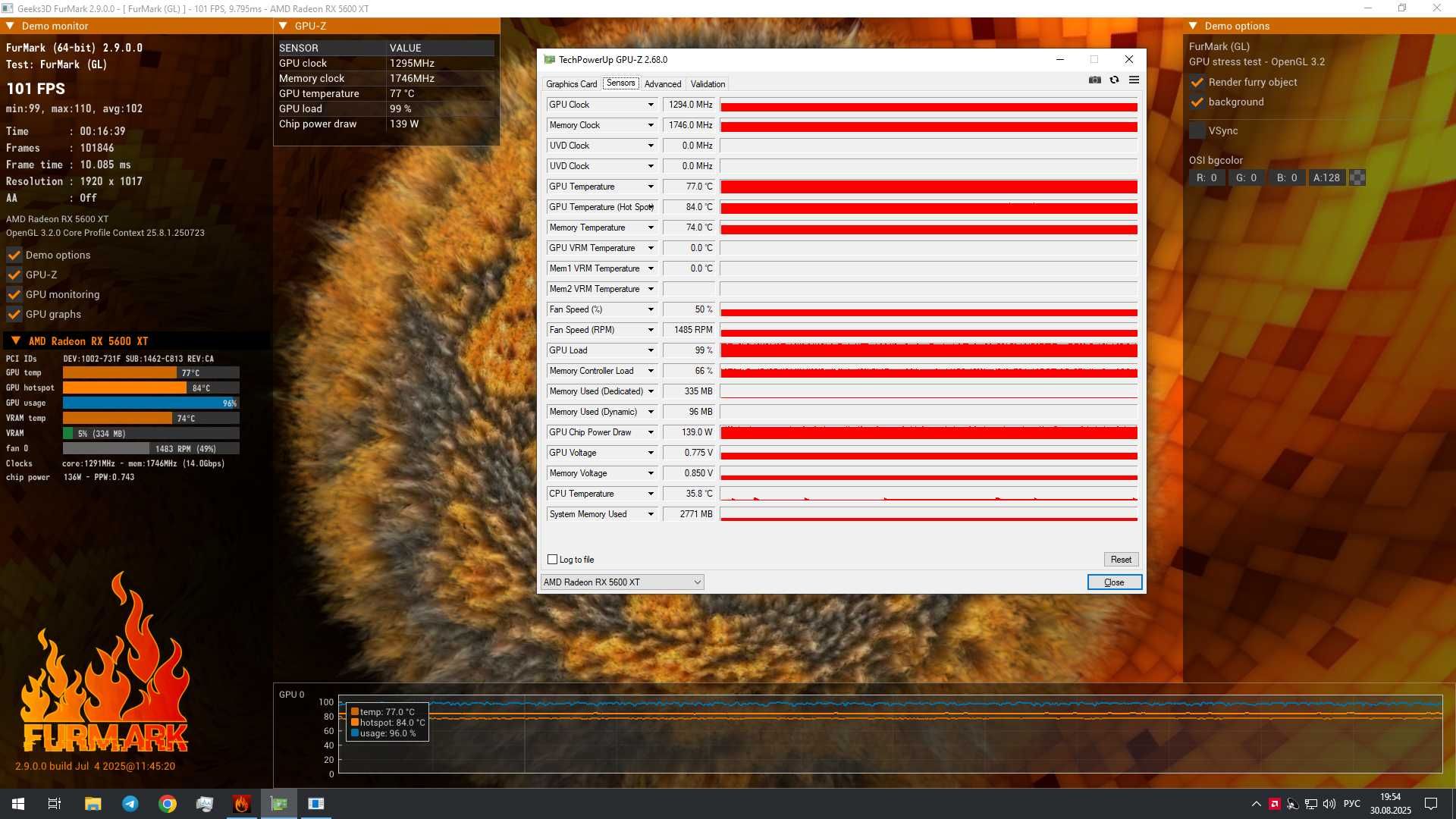Click the GPU-Z title bar app icon
Viewport: 1456px width, 819px height.
click(x=549, y=59)
